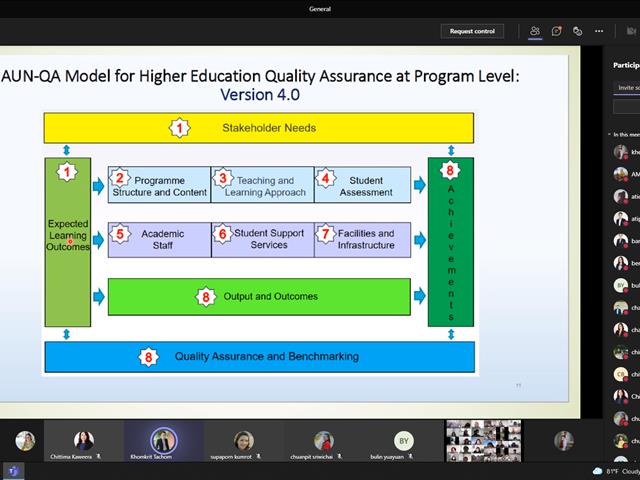Select the supaporn kumrot participant tile
Viewport: 640px width, 480px height.
(244, 442)
